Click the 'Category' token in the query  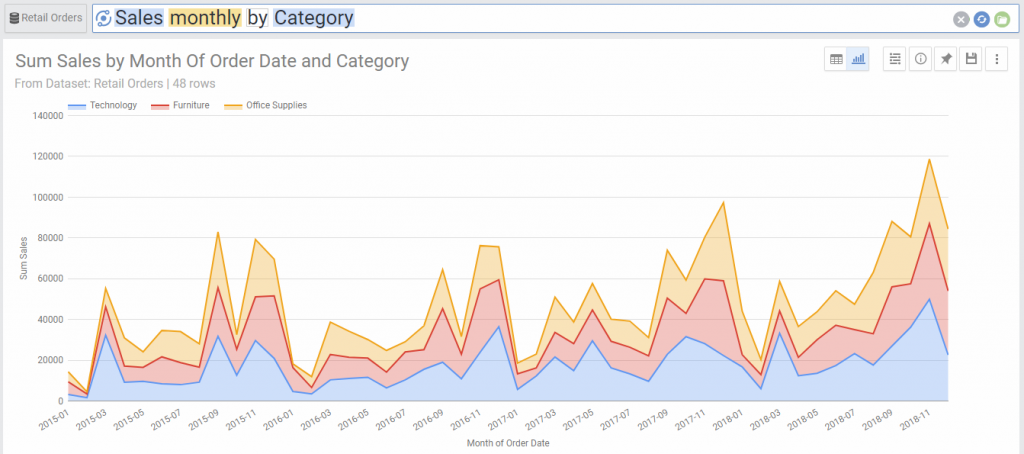[313, 18]
